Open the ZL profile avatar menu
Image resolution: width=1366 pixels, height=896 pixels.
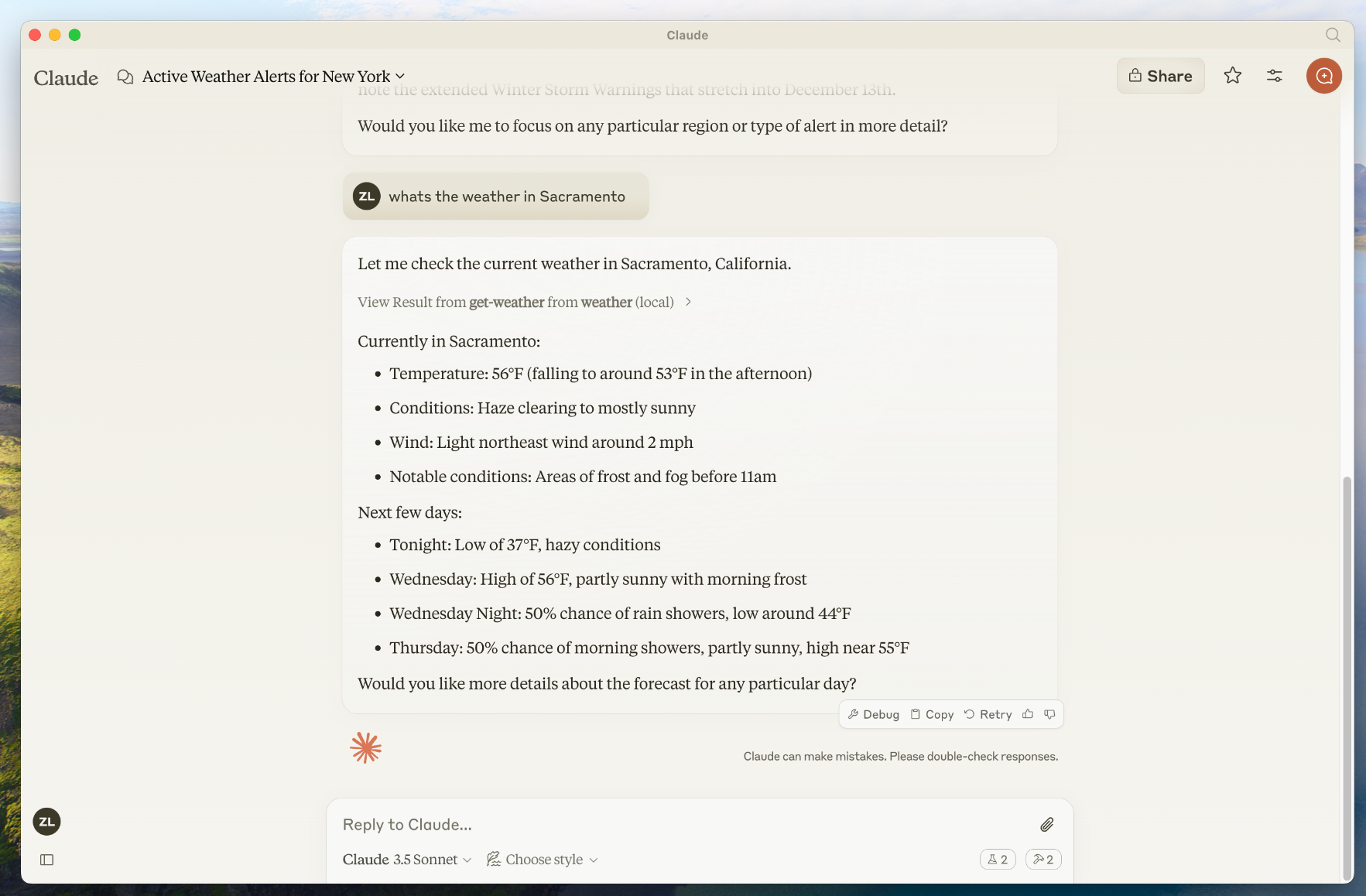46,822
